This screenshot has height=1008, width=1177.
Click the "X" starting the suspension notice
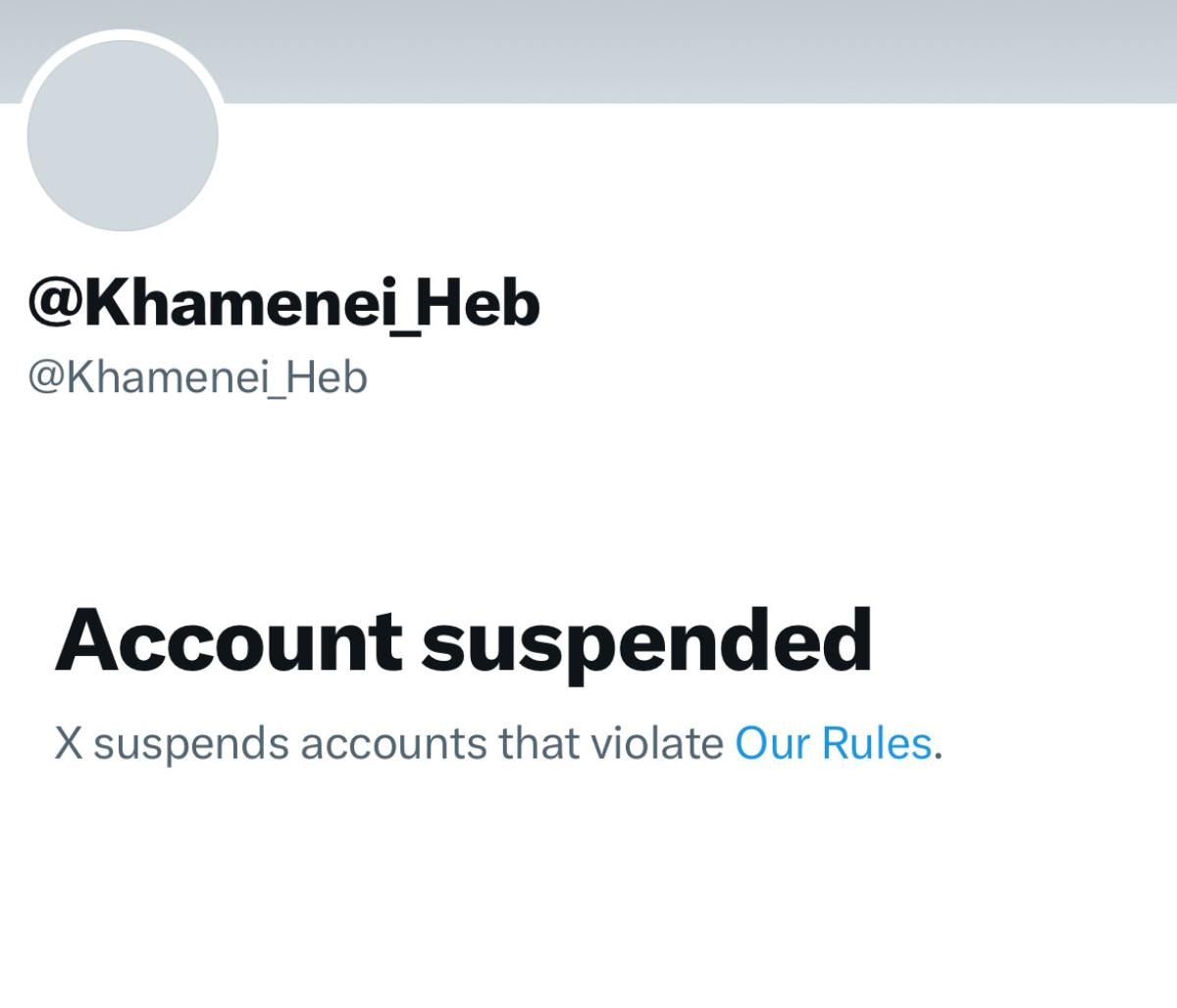coord(68,743)
